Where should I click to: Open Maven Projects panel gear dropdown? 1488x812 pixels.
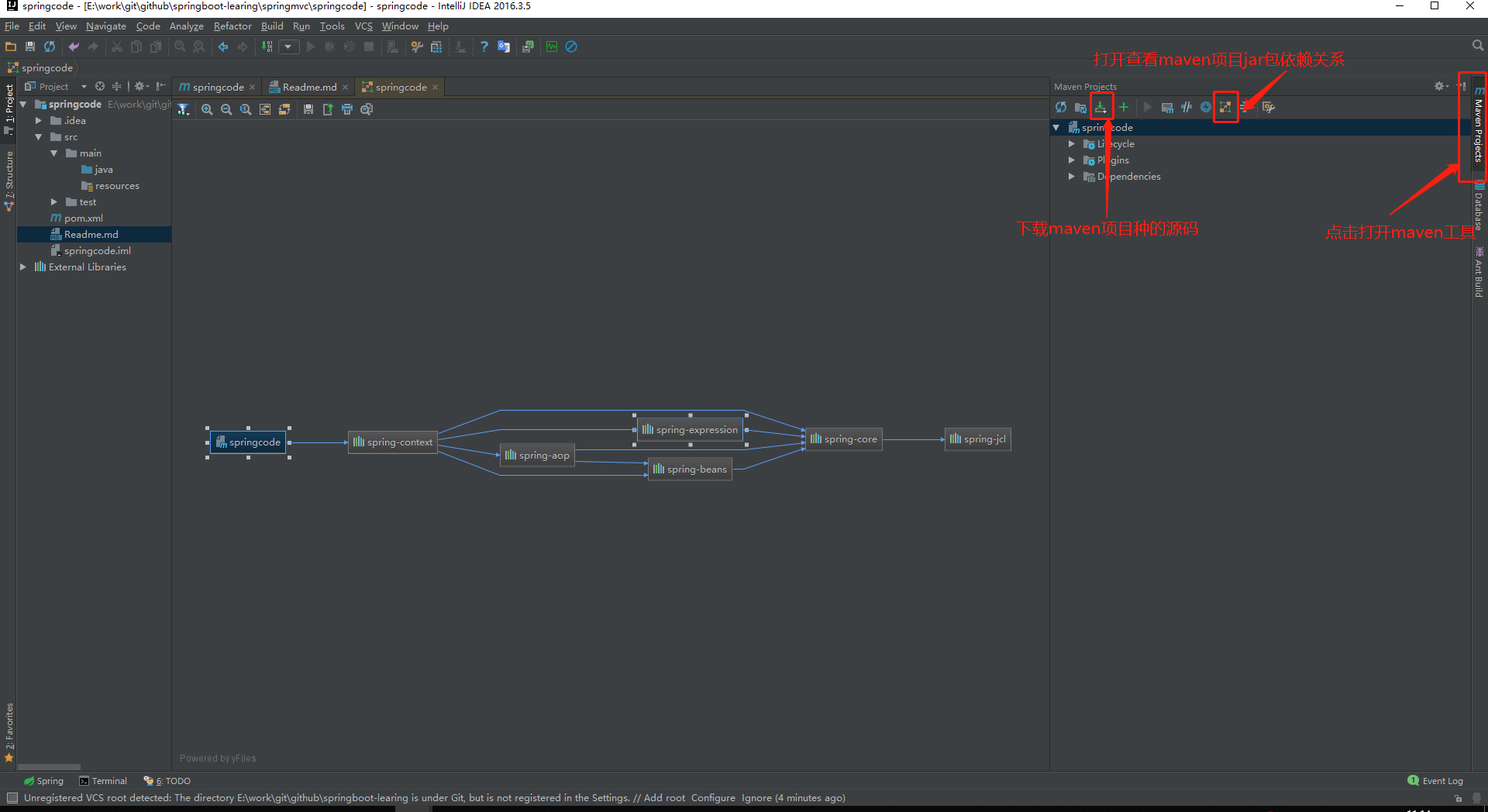pos(1441,86)
